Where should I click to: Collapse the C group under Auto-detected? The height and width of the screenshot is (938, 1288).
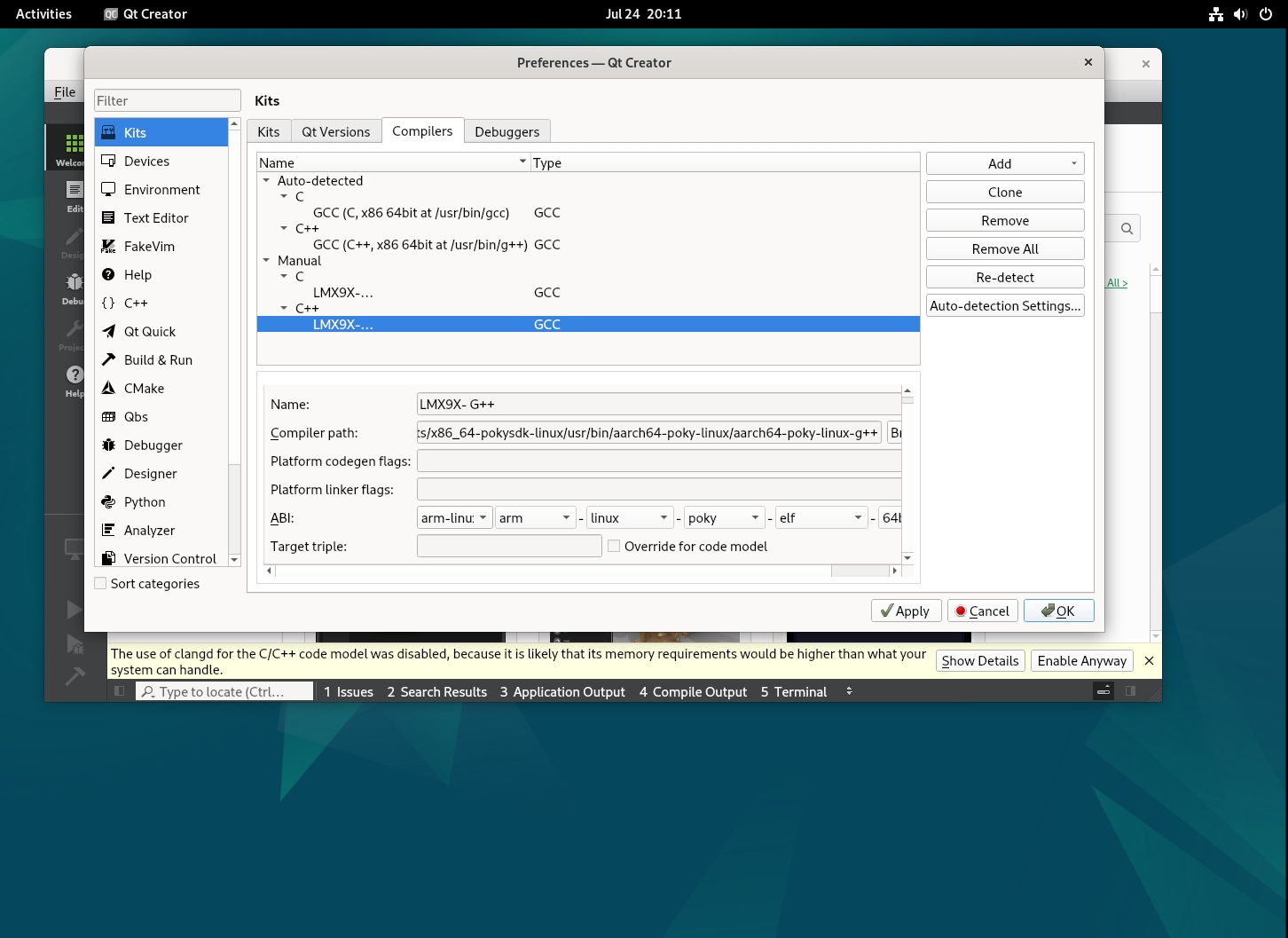[x=284, y=196]
